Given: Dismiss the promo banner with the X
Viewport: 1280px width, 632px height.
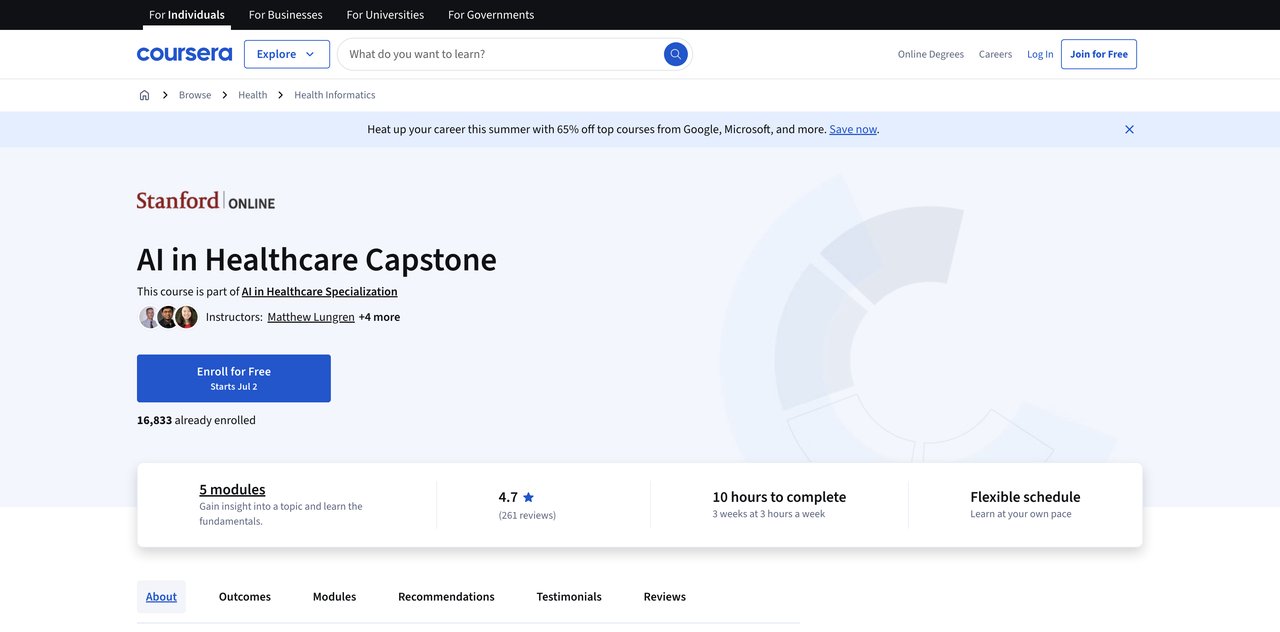Looking at the screenshot, I should [1129, 129].
